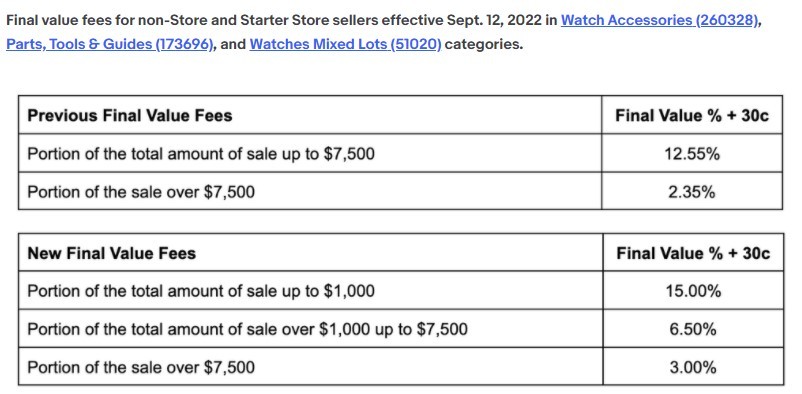This screenshot has height=394, width=802.
Task: Click the word 'categories.' in the intro
Action: coord(484,45)
